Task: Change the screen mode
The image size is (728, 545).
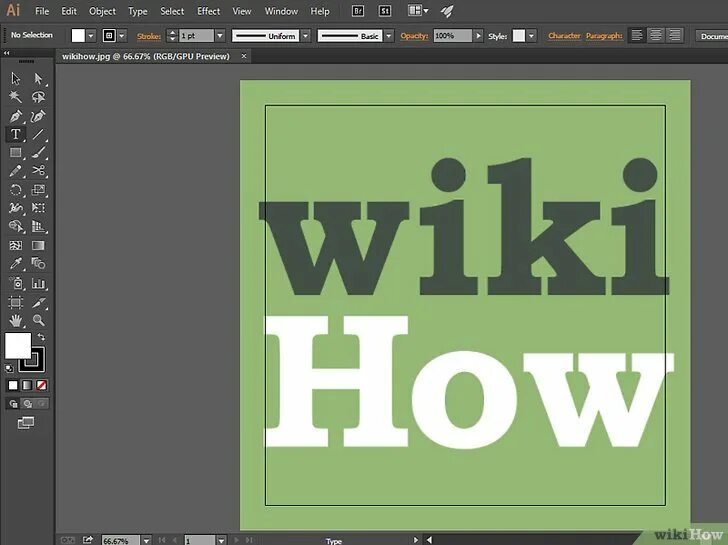Action: tap(26, 422)
